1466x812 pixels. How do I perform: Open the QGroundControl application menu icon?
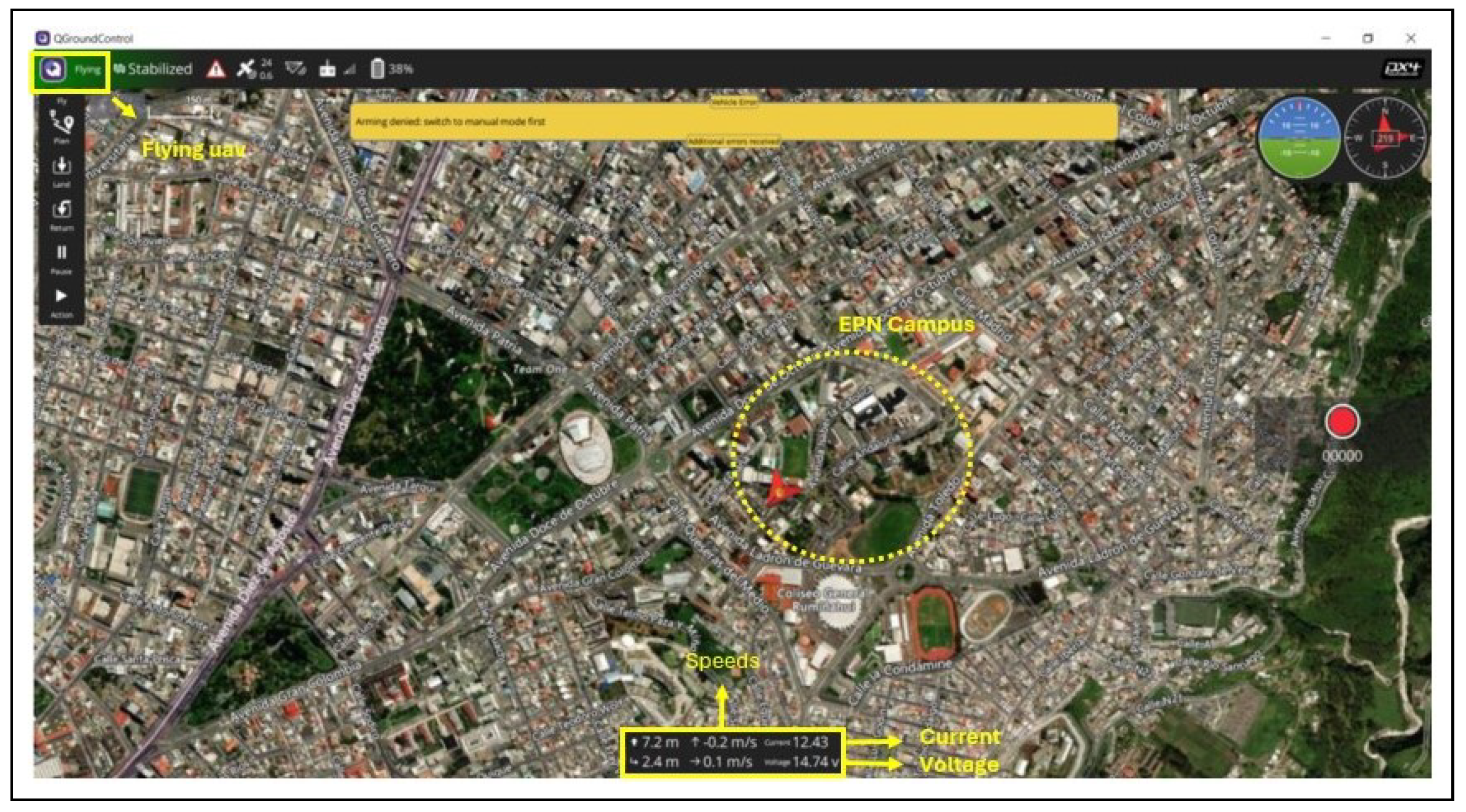point(53,69)
